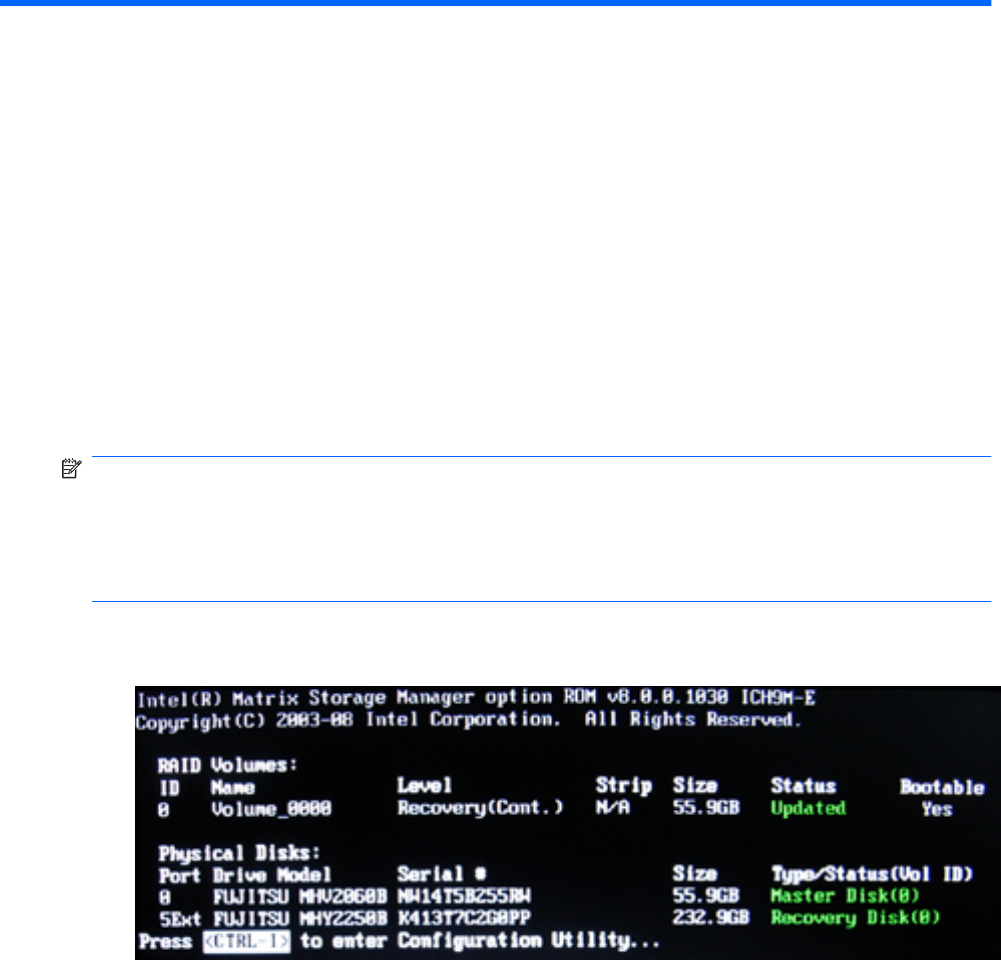Click the 'Drive Model' column header
Screen dimensions: 1001x960
tap(272, 874)
